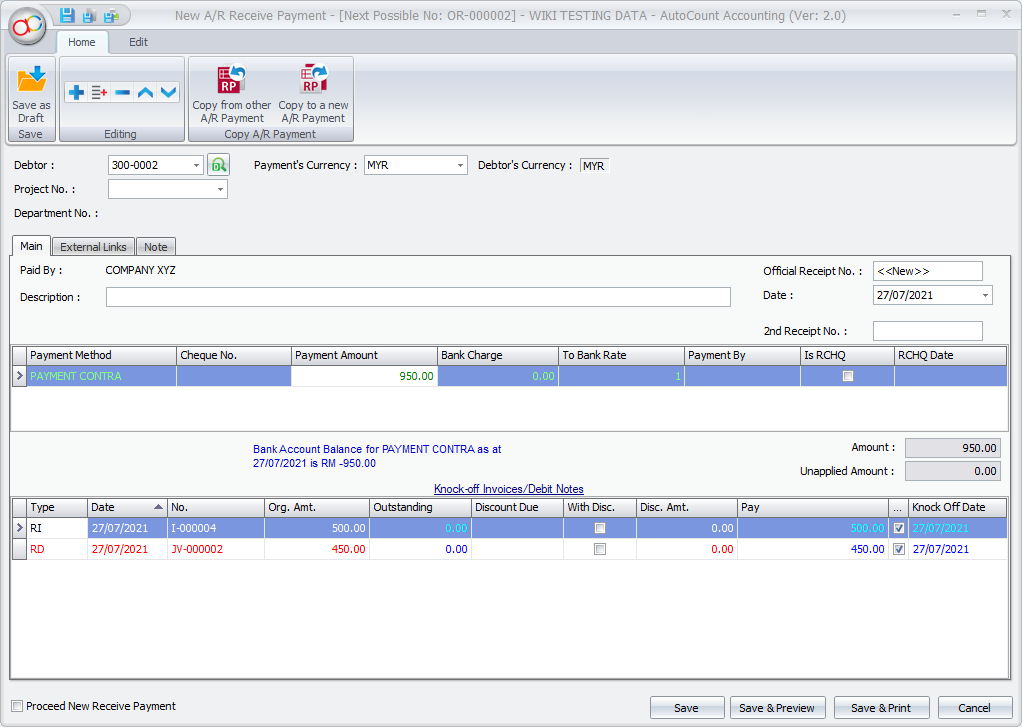1022x727 pixels.
Task: Tick the Is RCHQ checkbox
Action: (x=848, y=376)
